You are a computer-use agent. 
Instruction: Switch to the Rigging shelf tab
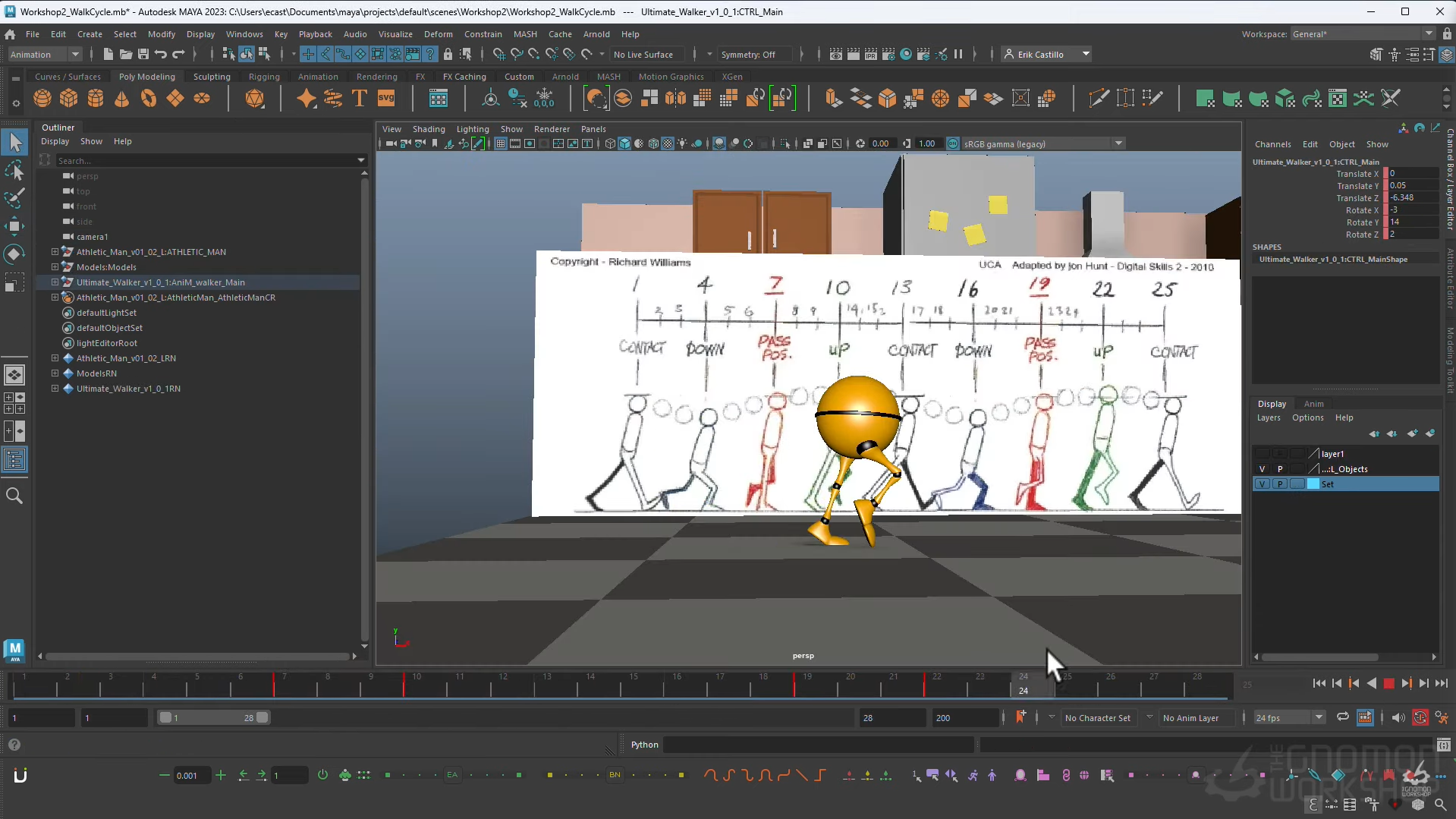point(264,77)
